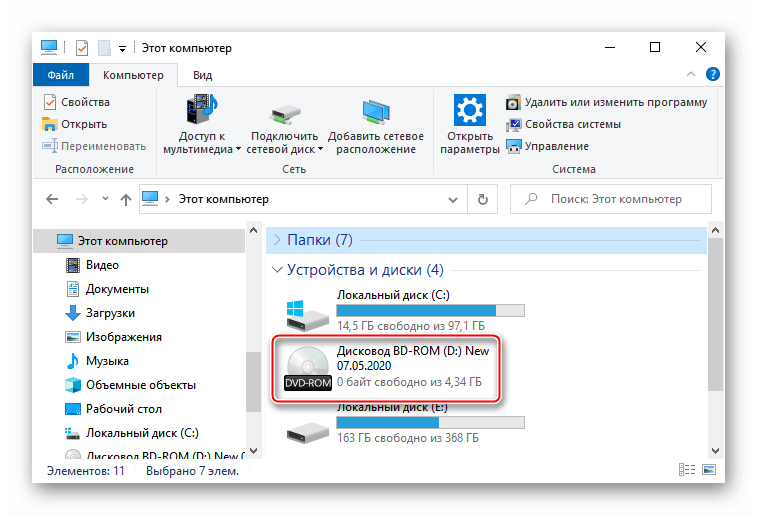
Task: Click the Открыть параметры gear icon
Action: point(469,110)
